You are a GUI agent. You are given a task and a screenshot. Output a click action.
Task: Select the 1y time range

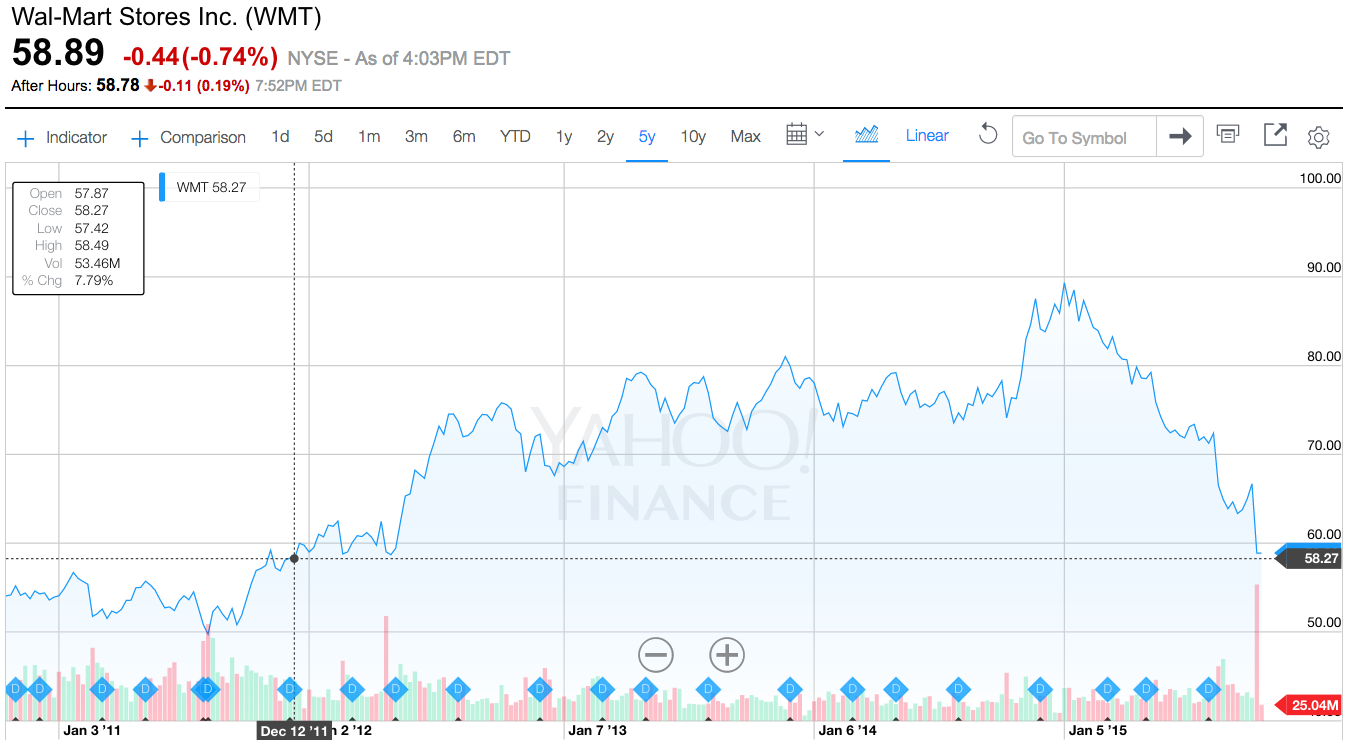coord(564,137)
